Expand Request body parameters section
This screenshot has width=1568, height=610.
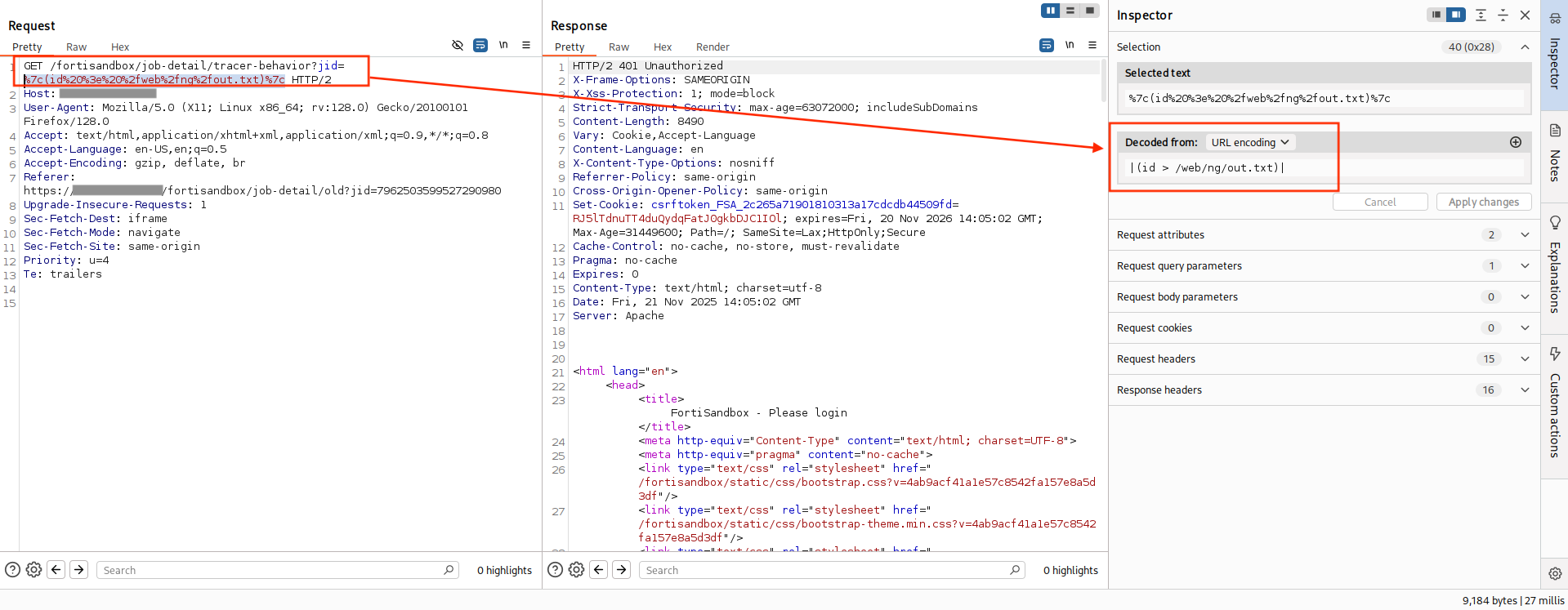tap(1324, 297)
